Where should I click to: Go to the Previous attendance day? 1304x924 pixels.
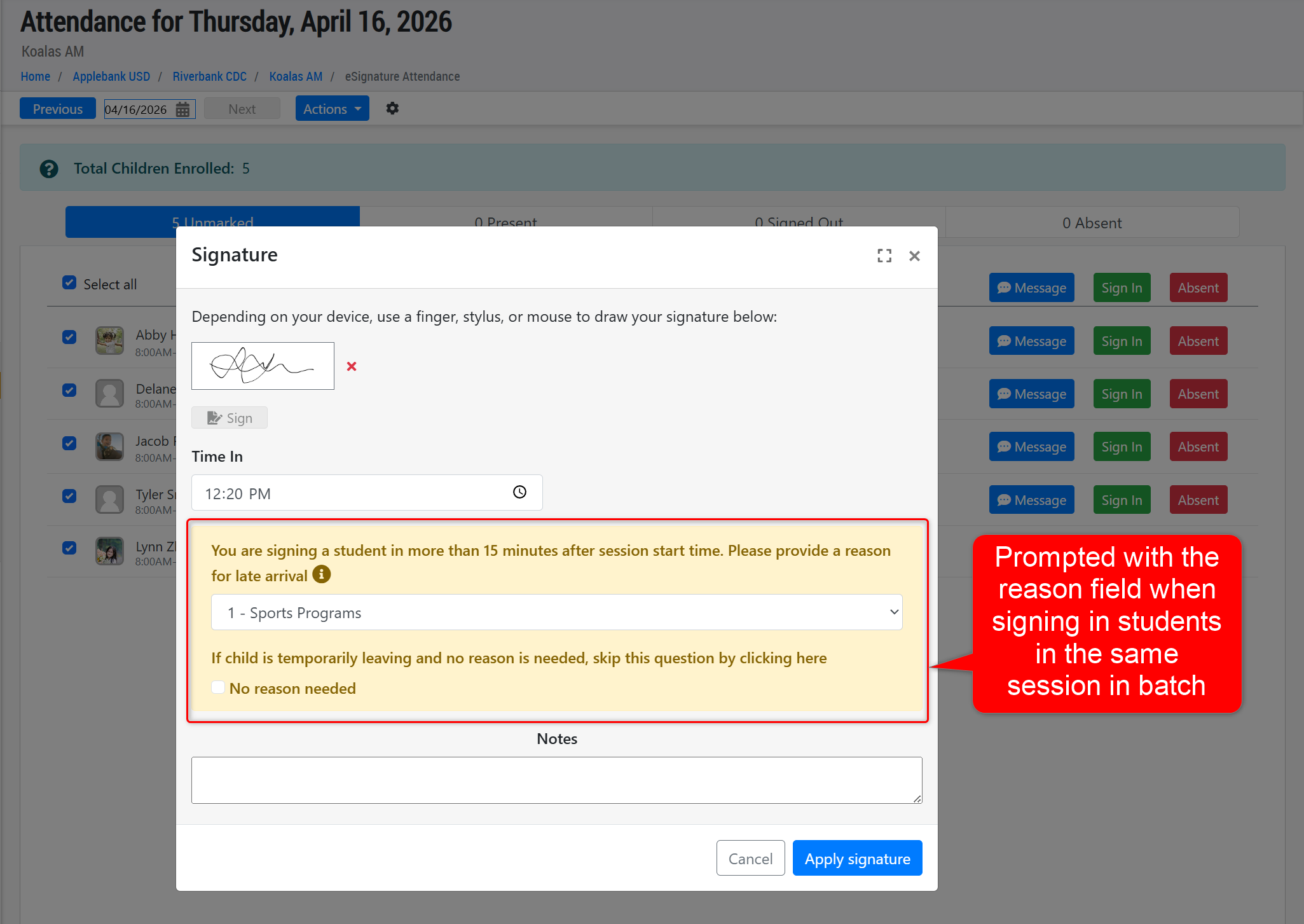pyautogui.click(x=58, y=109)
